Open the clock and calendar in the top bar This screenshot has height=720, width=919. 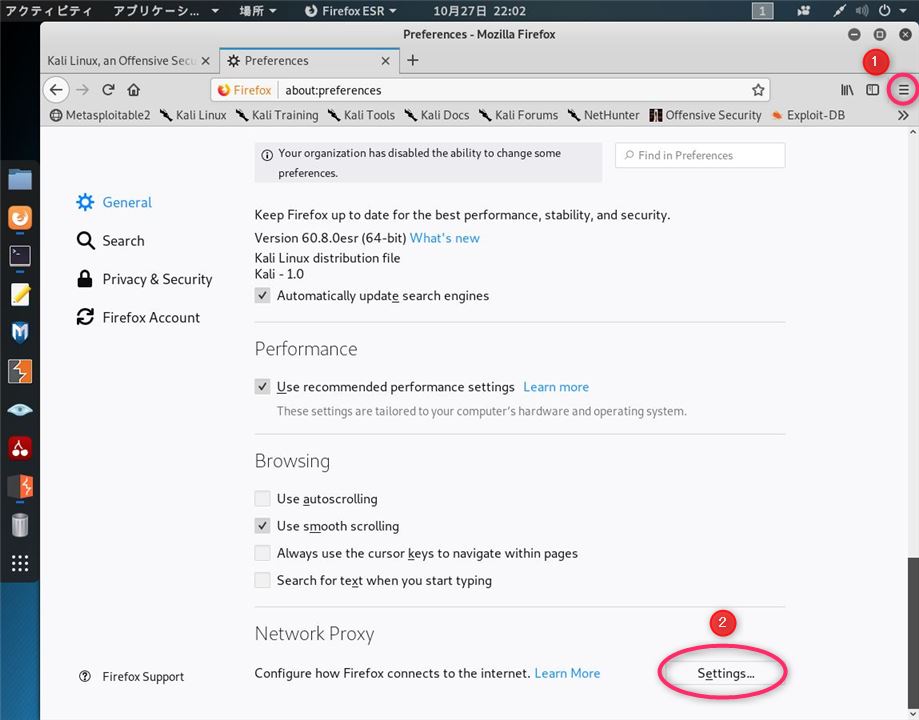tap(479, 11)
